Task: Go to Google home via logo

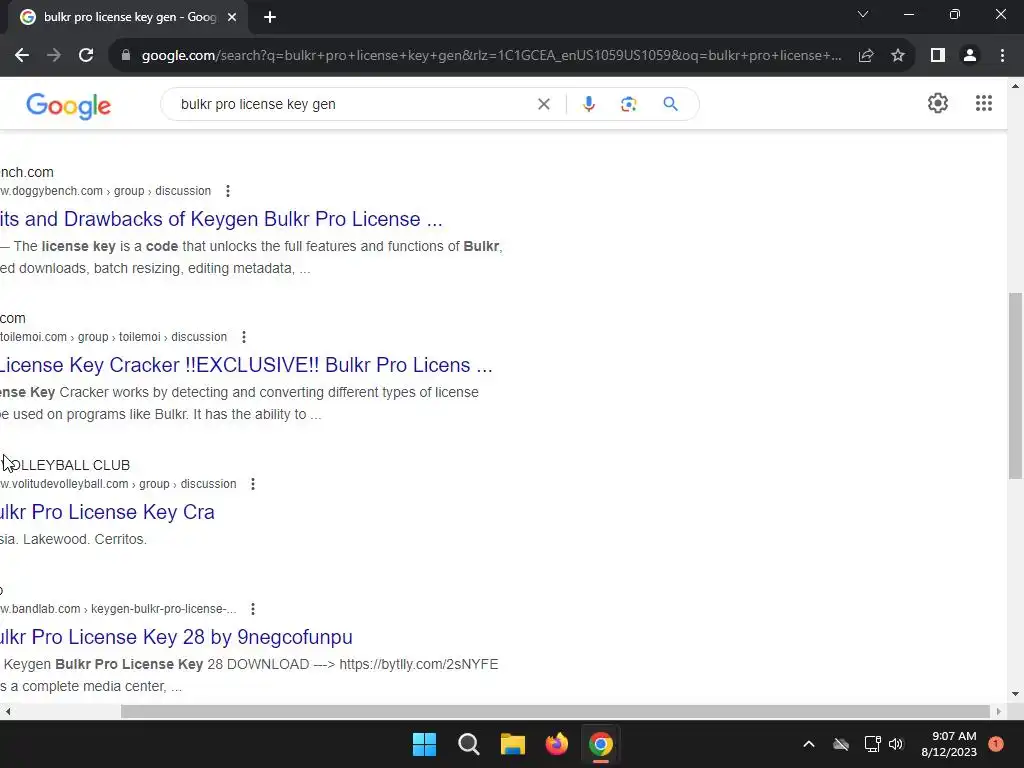Action: [x=69, y=105]
